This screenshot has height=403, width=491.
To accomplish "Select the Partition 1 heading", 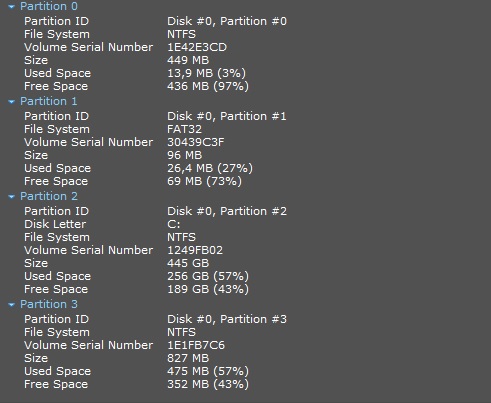I will pos(49,101).
